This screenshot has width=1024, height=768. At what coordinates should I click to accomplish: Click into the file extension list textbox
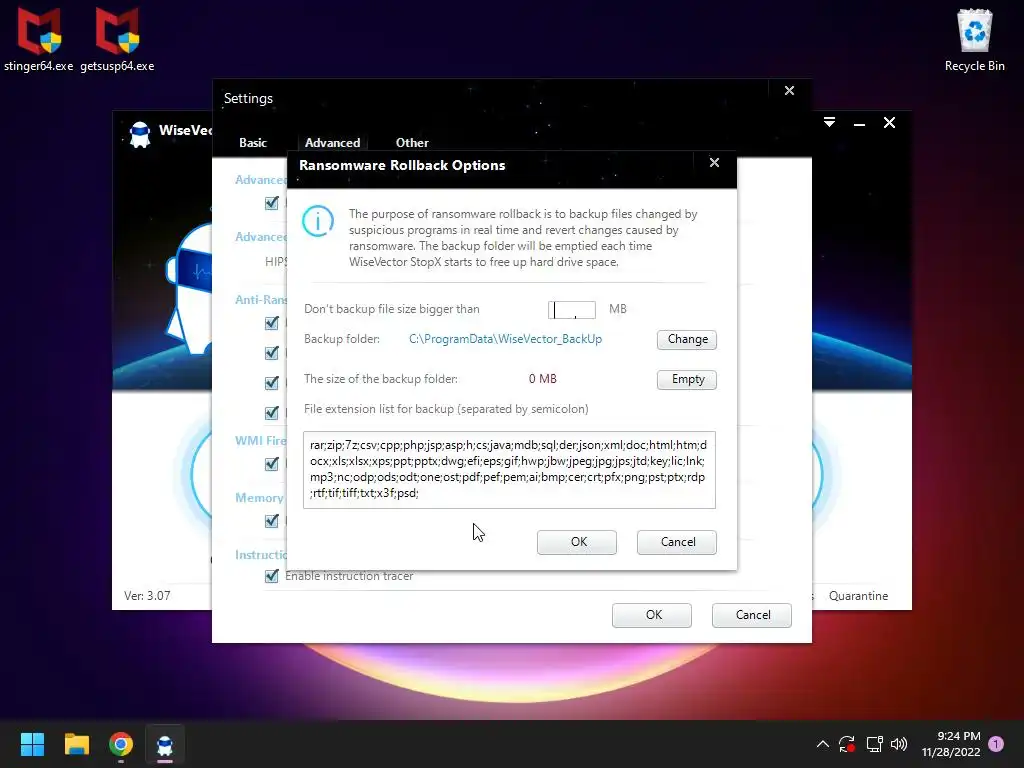[509, 470]
